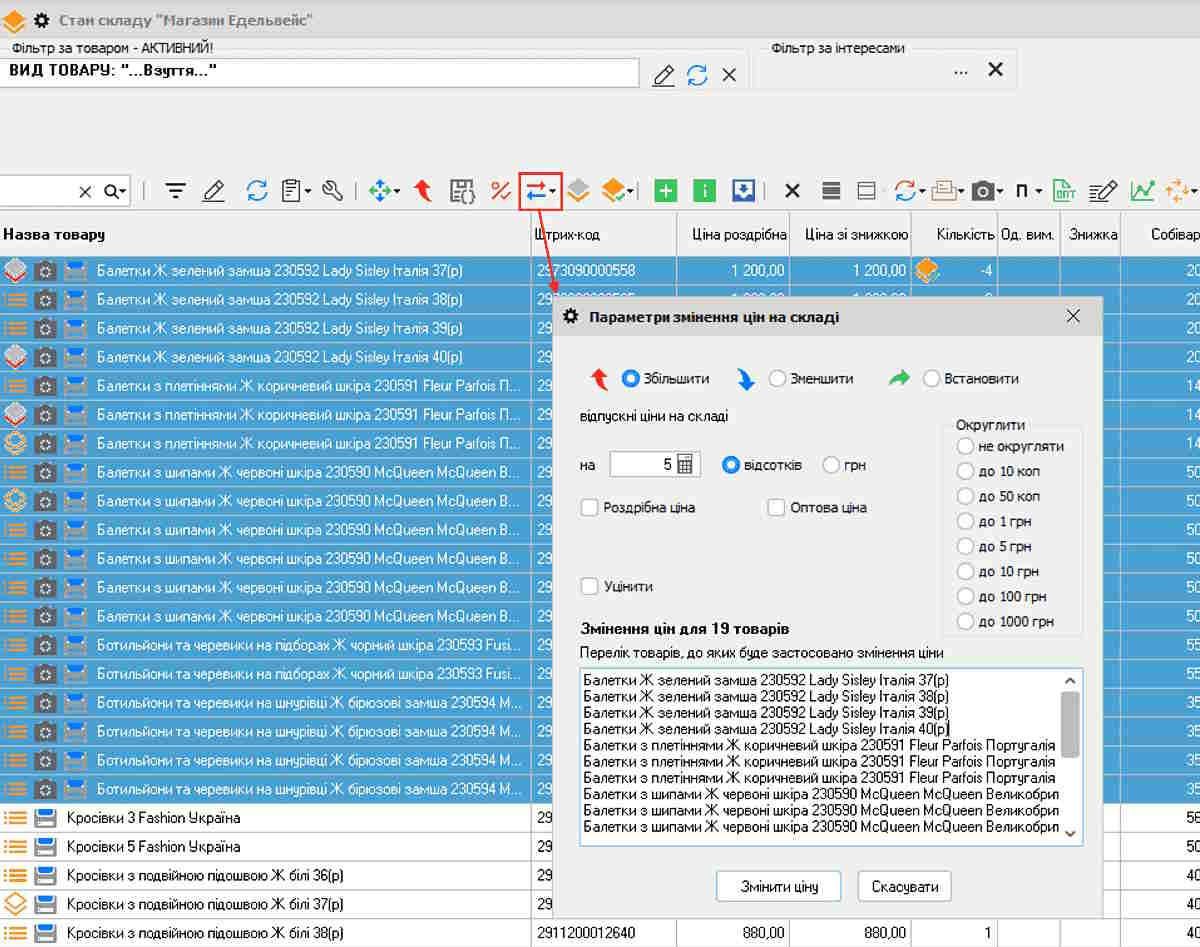Open the printer options dropdown
The image size is (1200, 947).
coord(961,191)
